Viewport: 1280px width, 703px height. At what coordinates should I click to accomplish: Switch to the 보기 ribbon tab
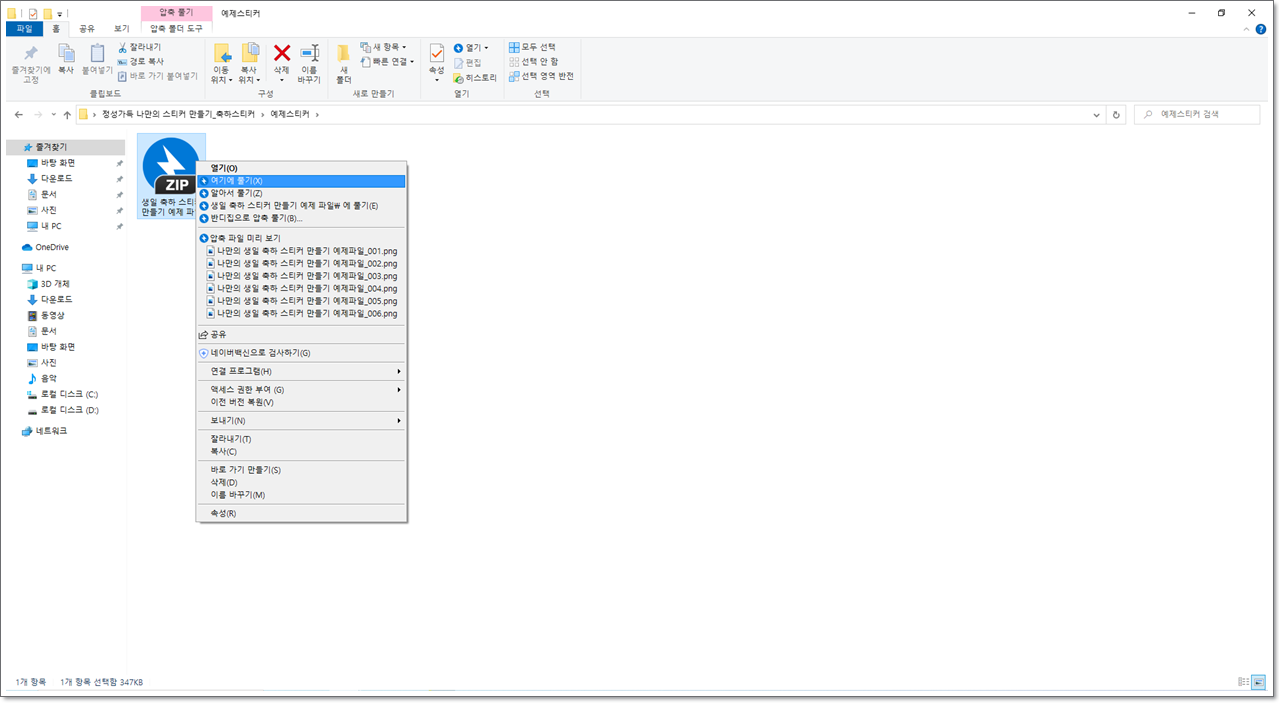(x=121, y=29)
